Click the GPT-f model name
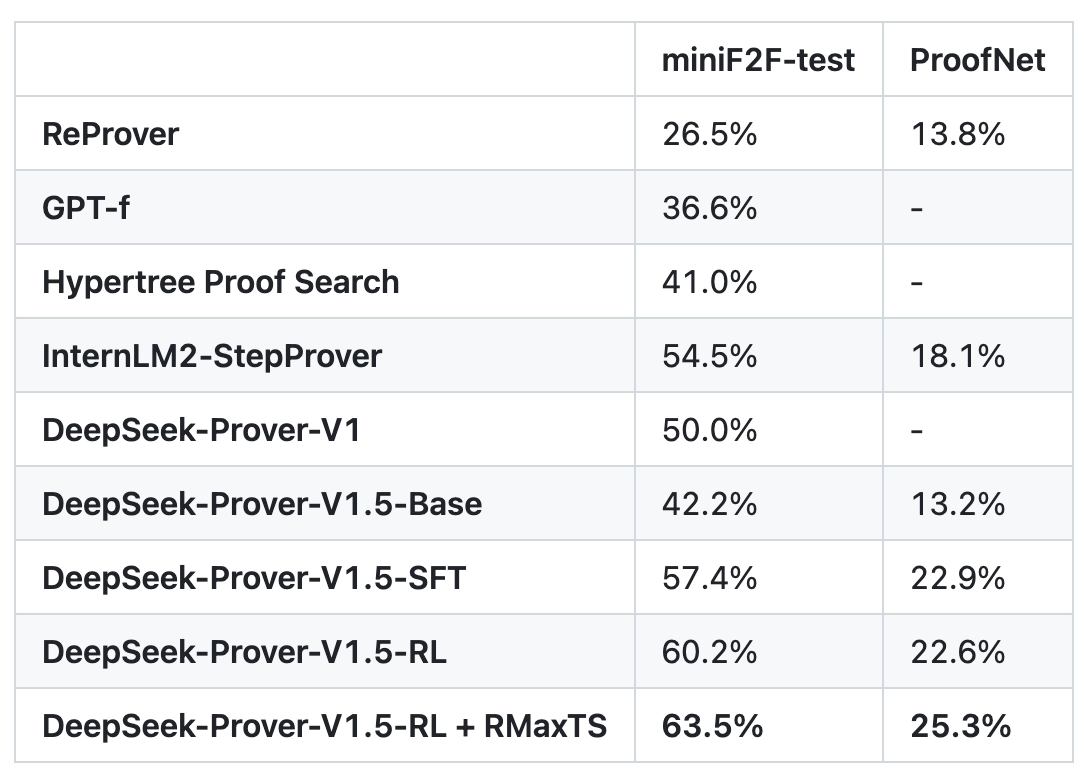Image resolution: width=1084 pixels, height=778 pixels. click(86, 208)
